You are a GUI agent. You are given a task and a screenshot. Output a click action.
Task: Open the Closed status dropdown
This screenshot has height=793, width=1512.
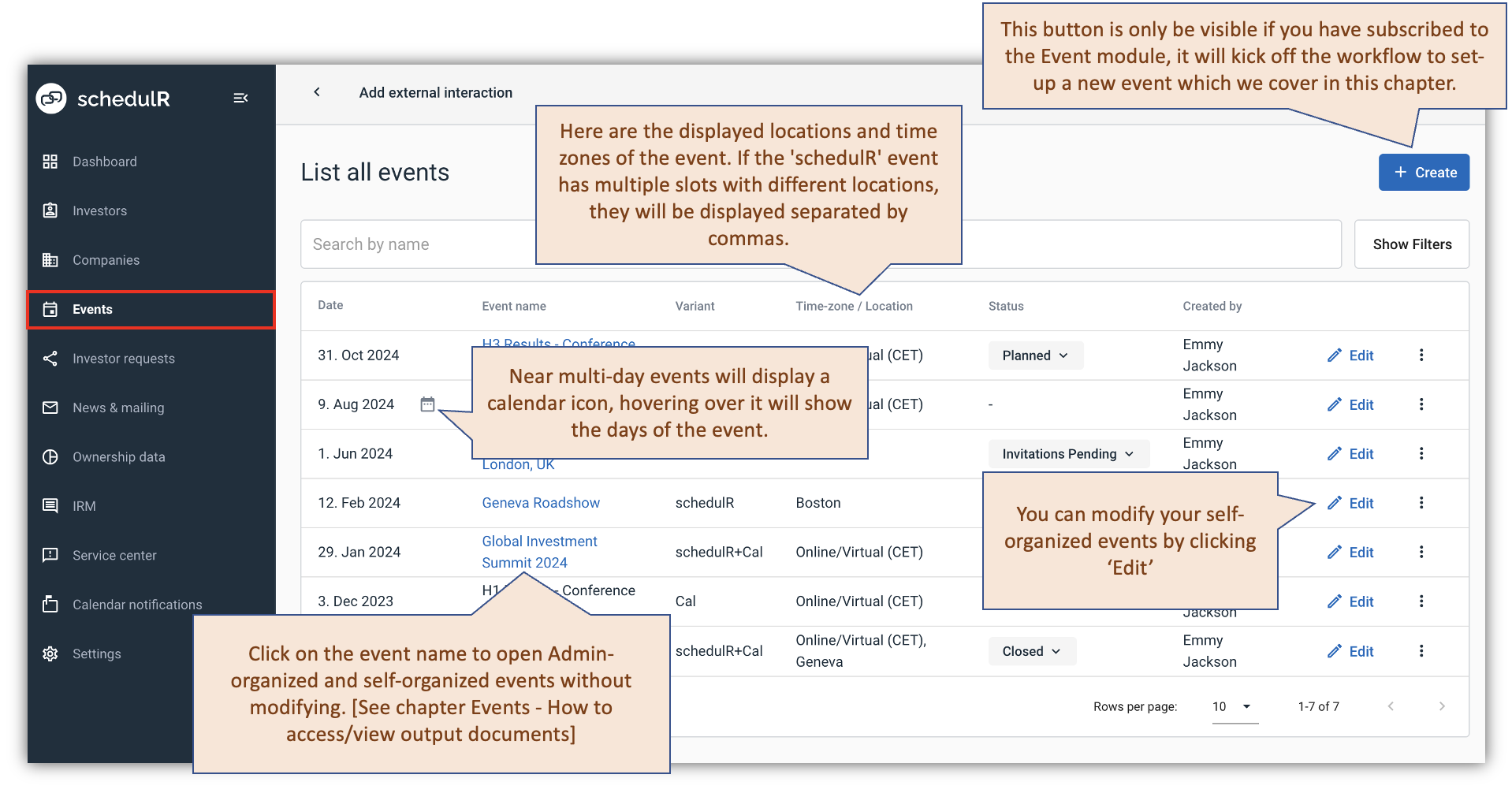[x=1031, y=651]
